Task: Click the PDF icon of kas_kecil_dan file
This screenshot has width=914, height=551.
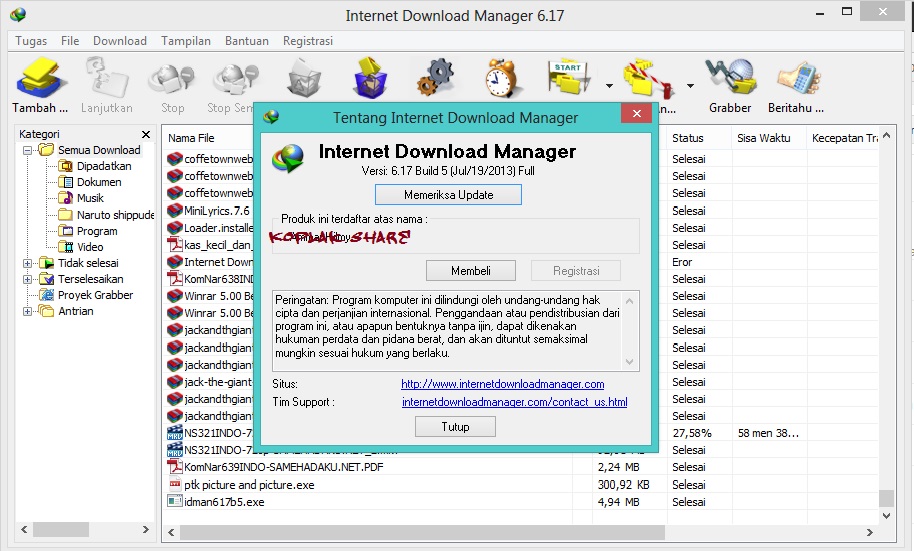Action: click(174, 245)
